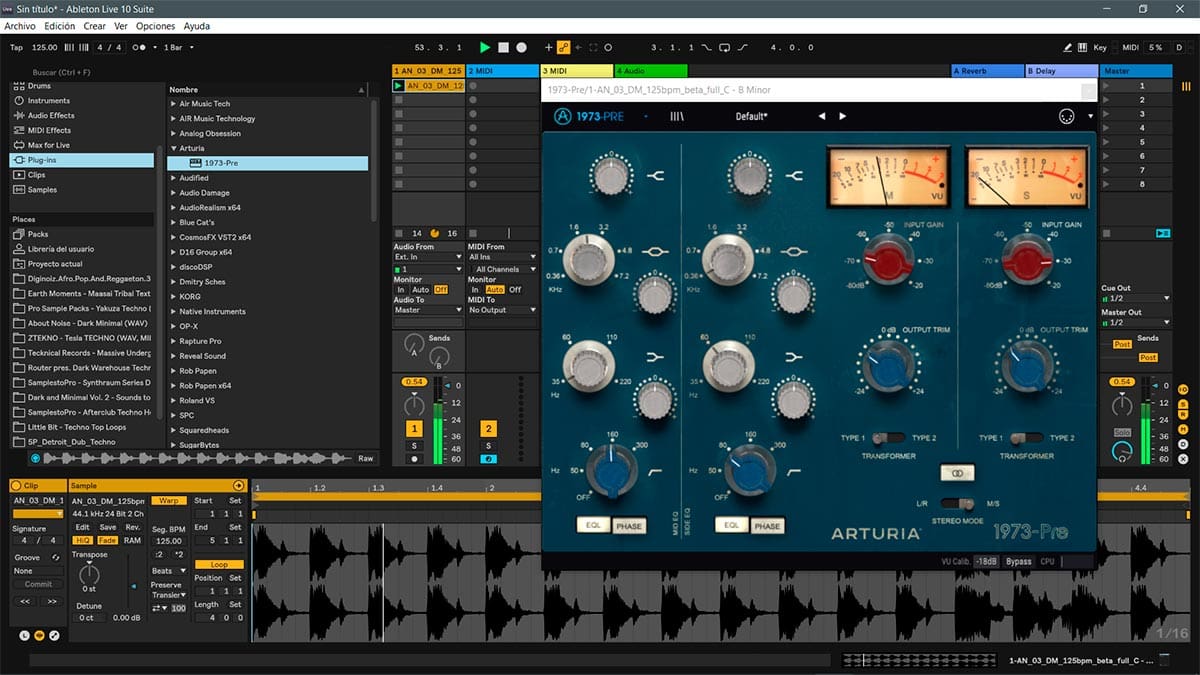Select the A Reverb return track header

point(986,71)
